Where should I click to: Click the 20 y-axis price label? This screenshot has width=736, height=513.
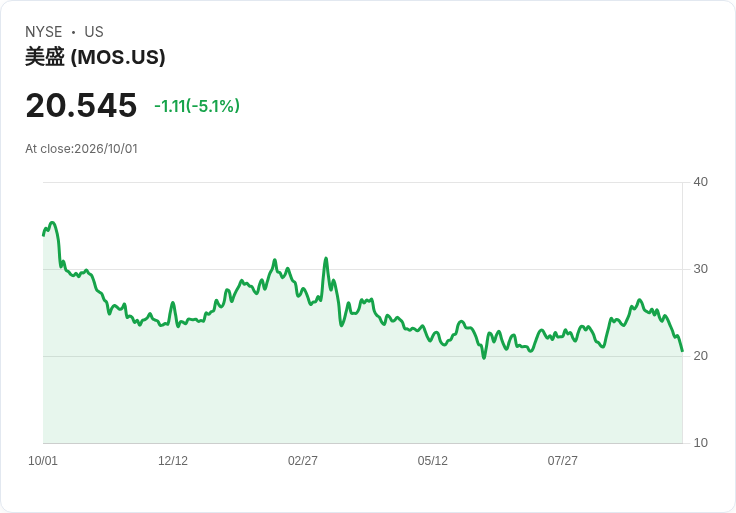(x=700, y=356)
